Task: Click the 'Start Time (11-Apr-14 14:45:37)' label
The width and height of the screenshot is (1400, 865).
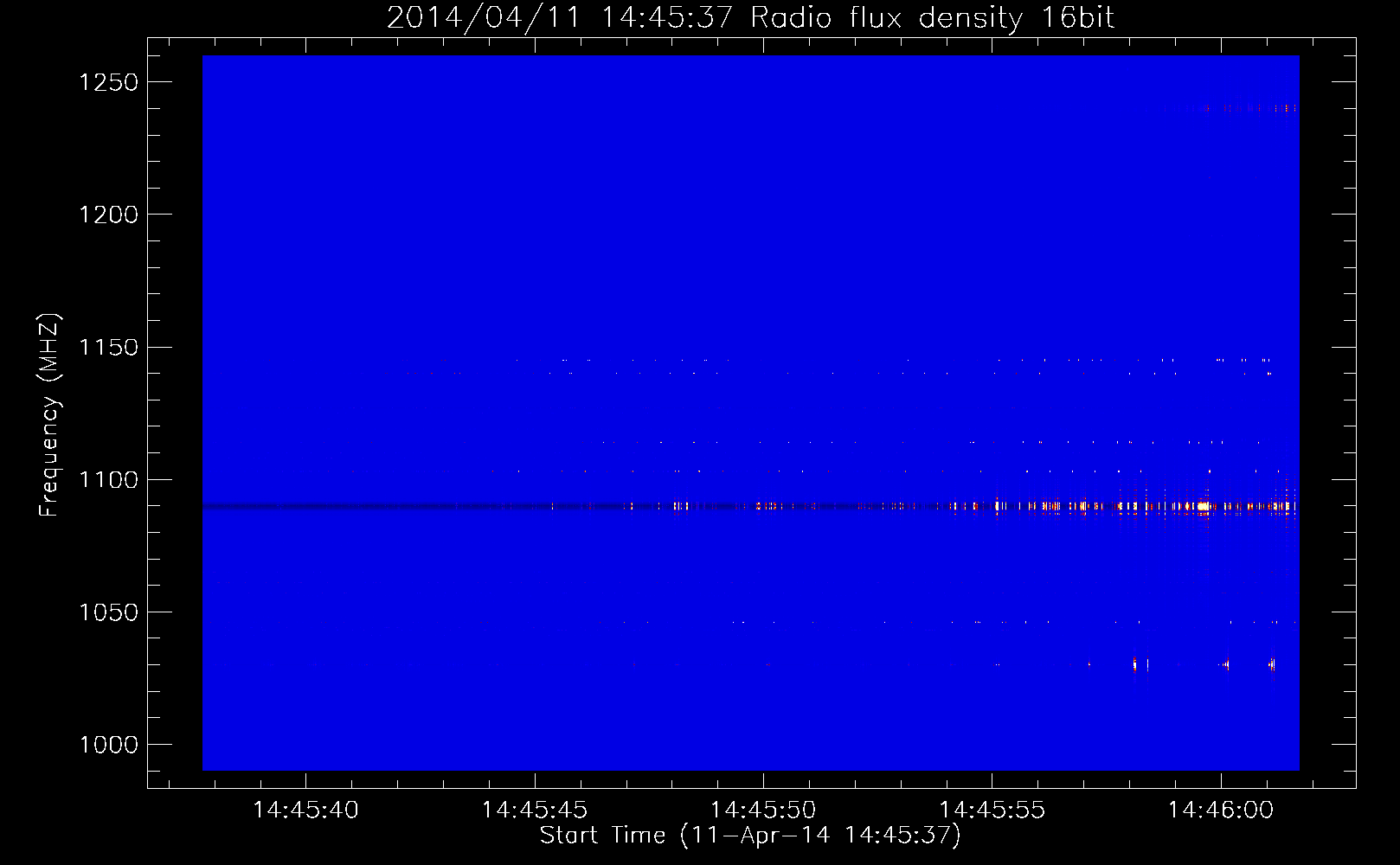Action: coord(750,835)
